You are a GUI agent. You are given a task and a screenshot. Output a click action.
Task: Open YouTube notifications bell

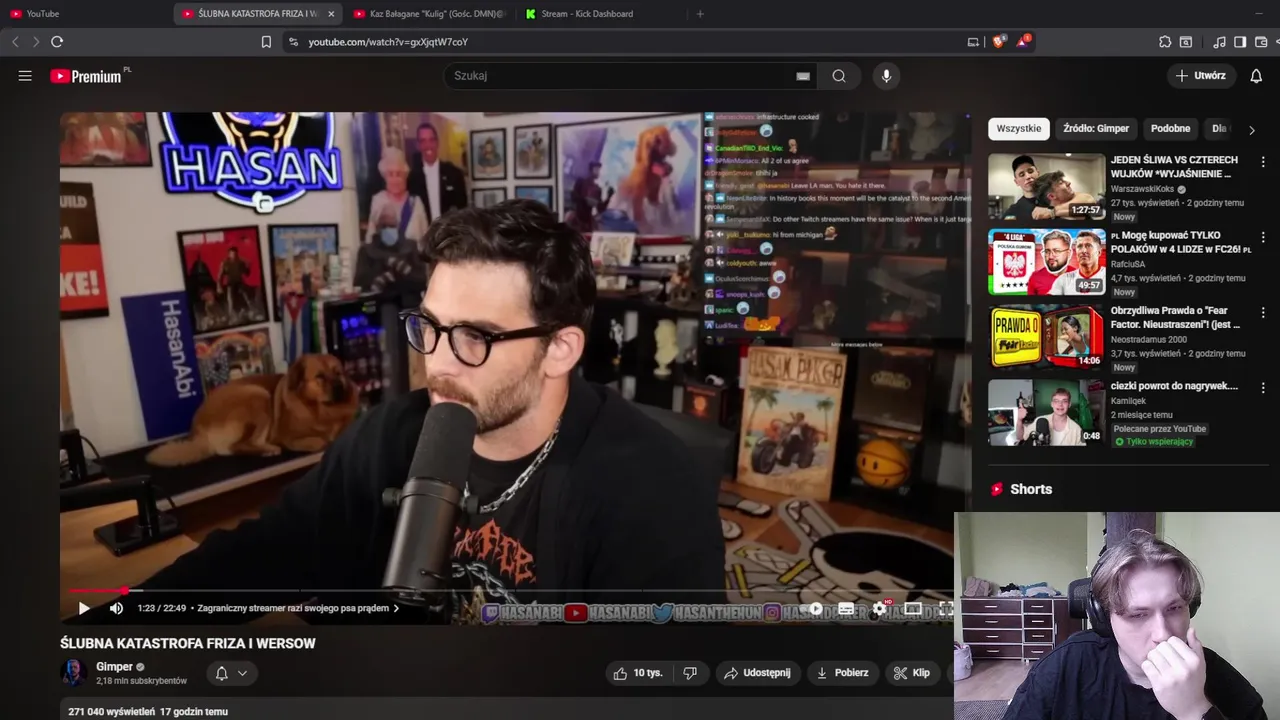(1256, 76)
